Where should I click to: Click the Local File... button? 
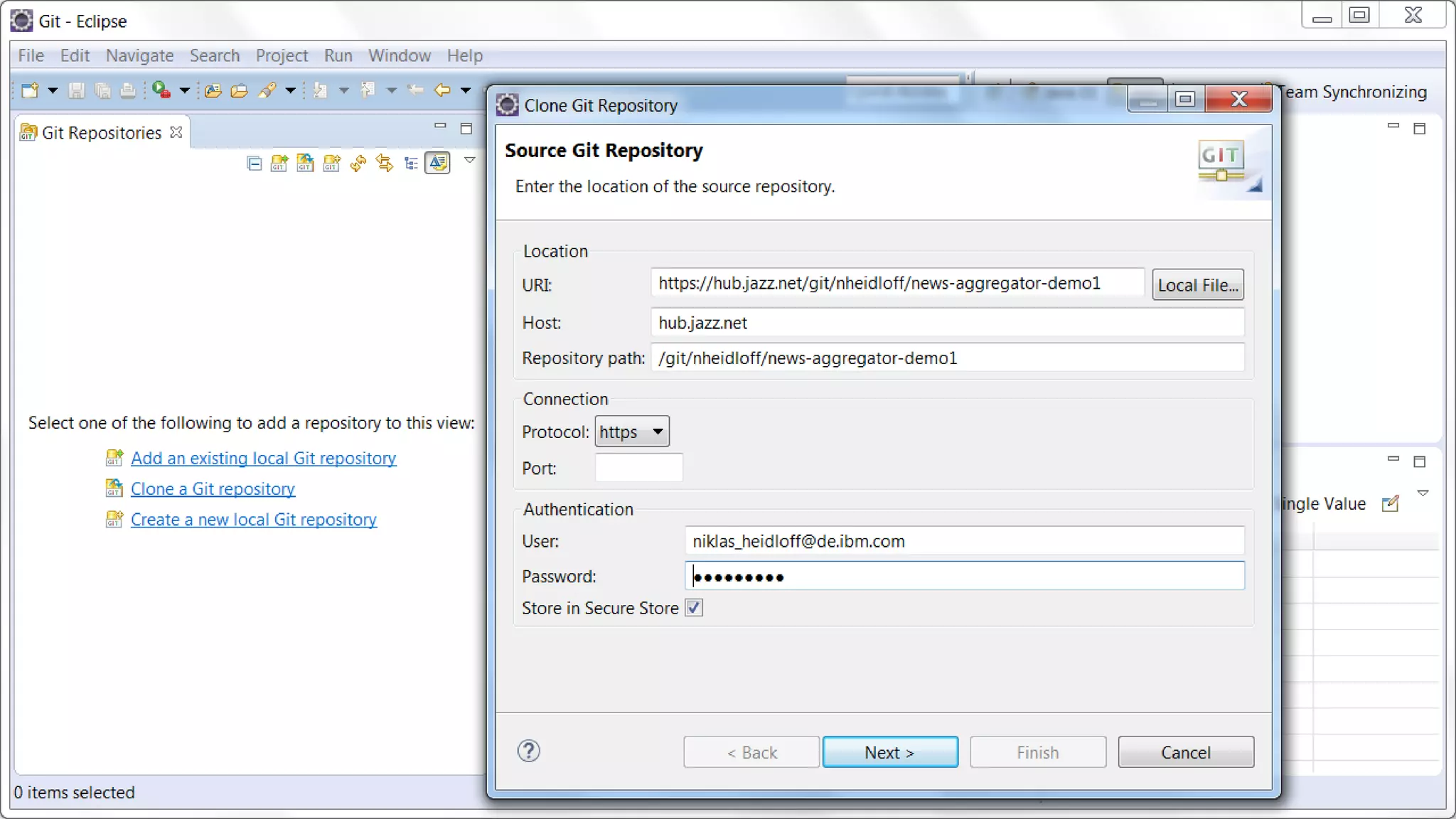tap(1198, 285)
